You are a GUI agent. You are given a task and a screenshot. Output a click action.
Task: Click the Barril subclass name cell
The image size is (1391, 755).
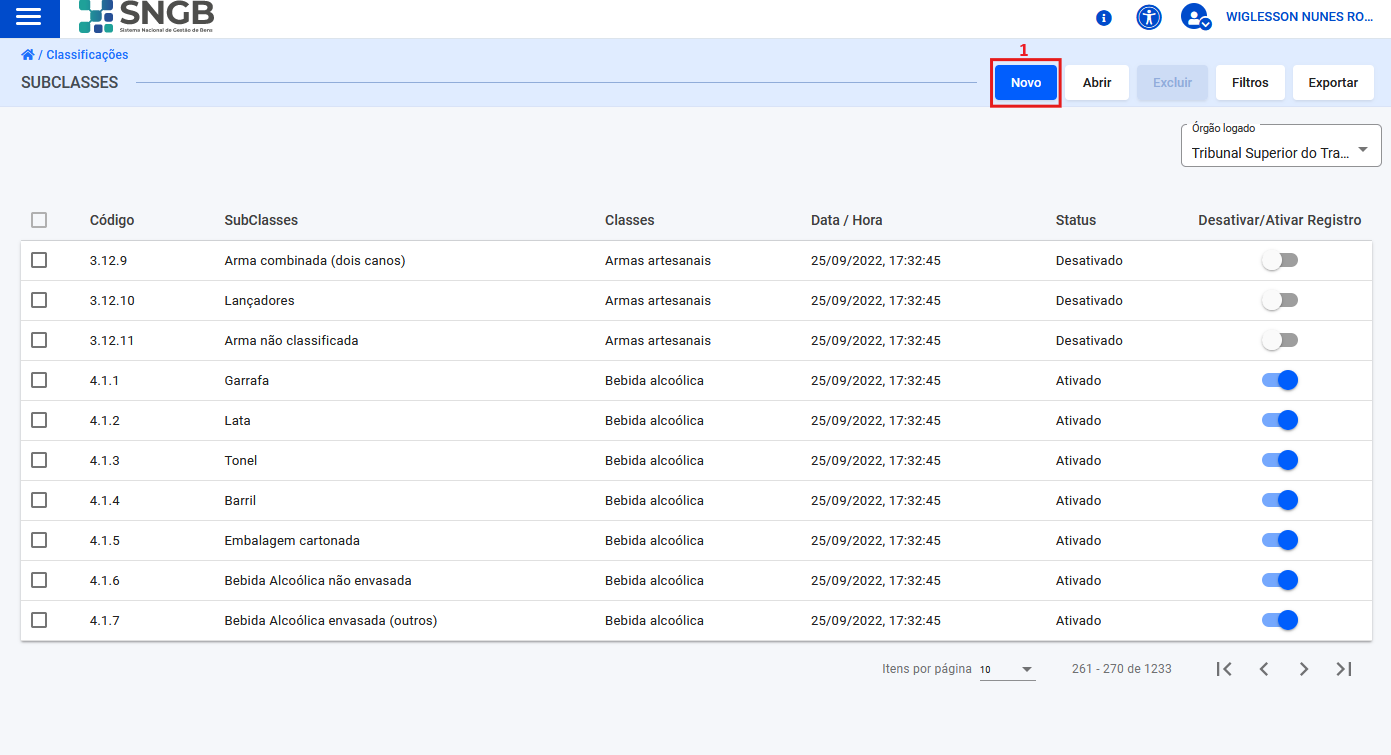coord(240,500)
